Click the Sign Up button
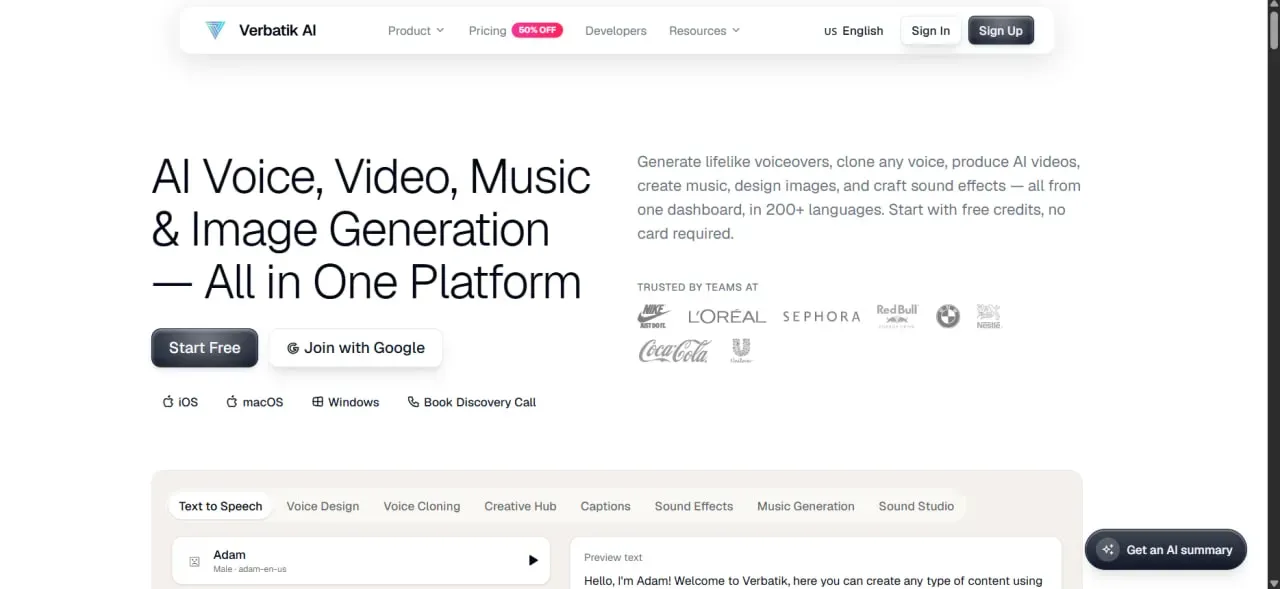The image size is (1280, 589). coord(1001,31)
